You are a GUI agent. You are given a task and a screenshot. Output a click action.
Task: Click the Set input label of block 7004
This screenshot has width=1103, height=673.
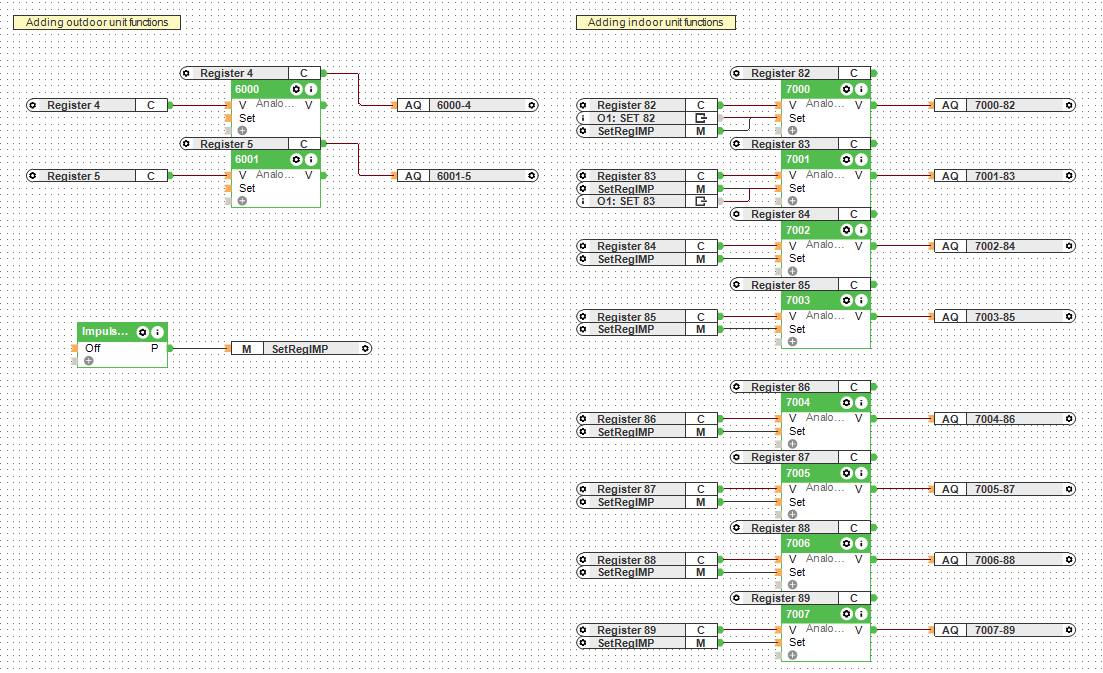pyautogui.click(x=797, y=432)
